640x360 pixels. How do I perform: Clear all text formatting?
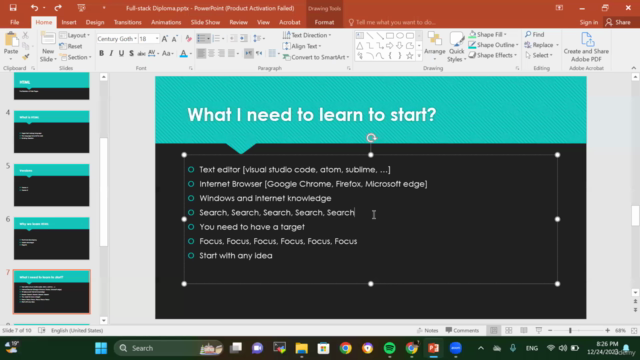click(x=188, y=39)
